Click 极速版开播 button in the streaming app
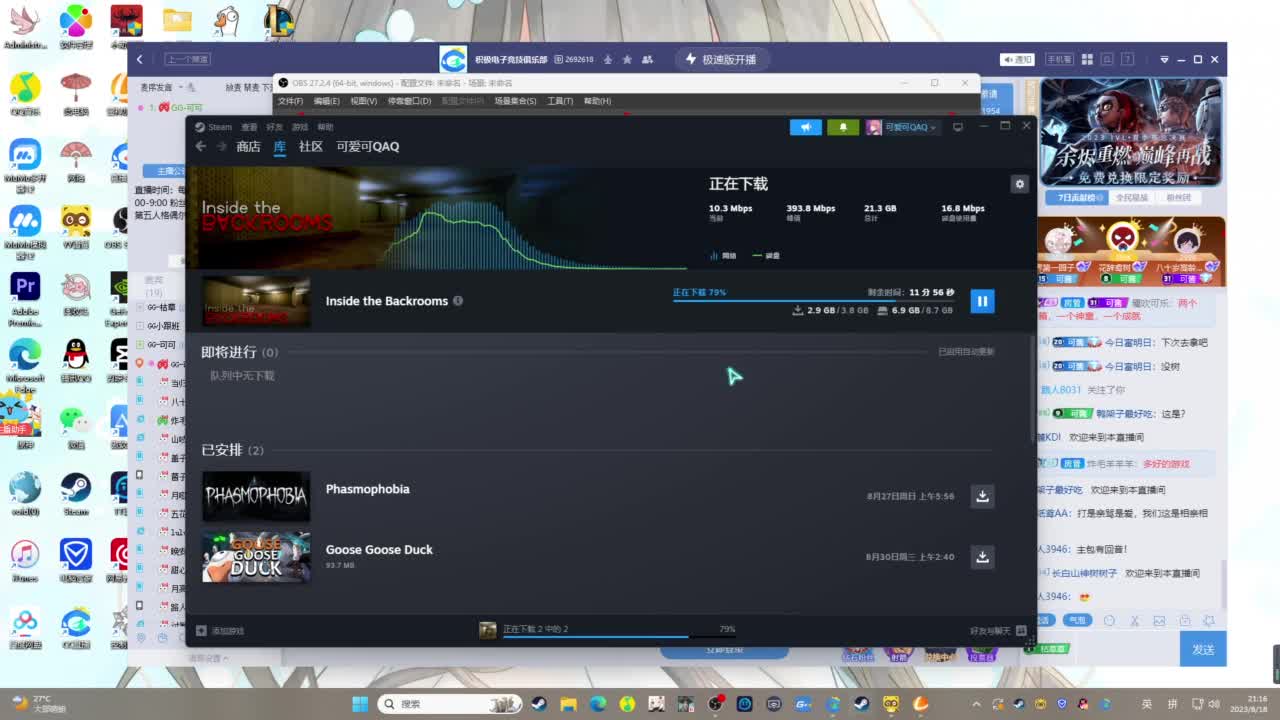Viewport: 1280px width, 720px height. pos(721,60)
